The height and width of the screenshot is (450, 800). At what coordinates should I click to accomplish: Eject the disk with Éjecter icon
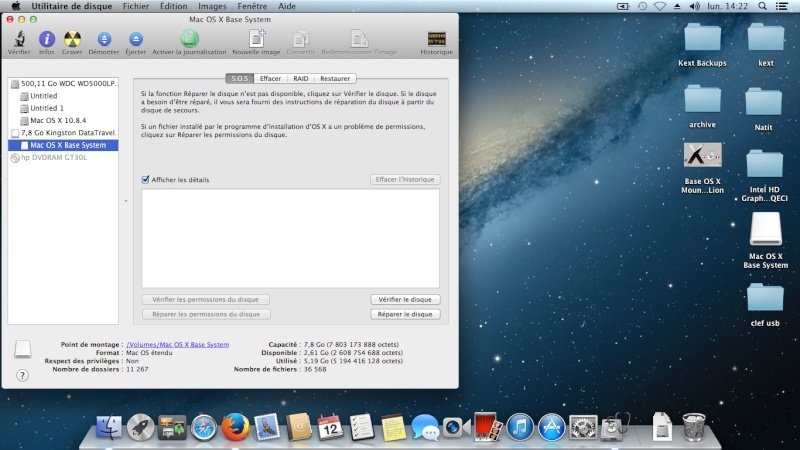pos(136,39)
